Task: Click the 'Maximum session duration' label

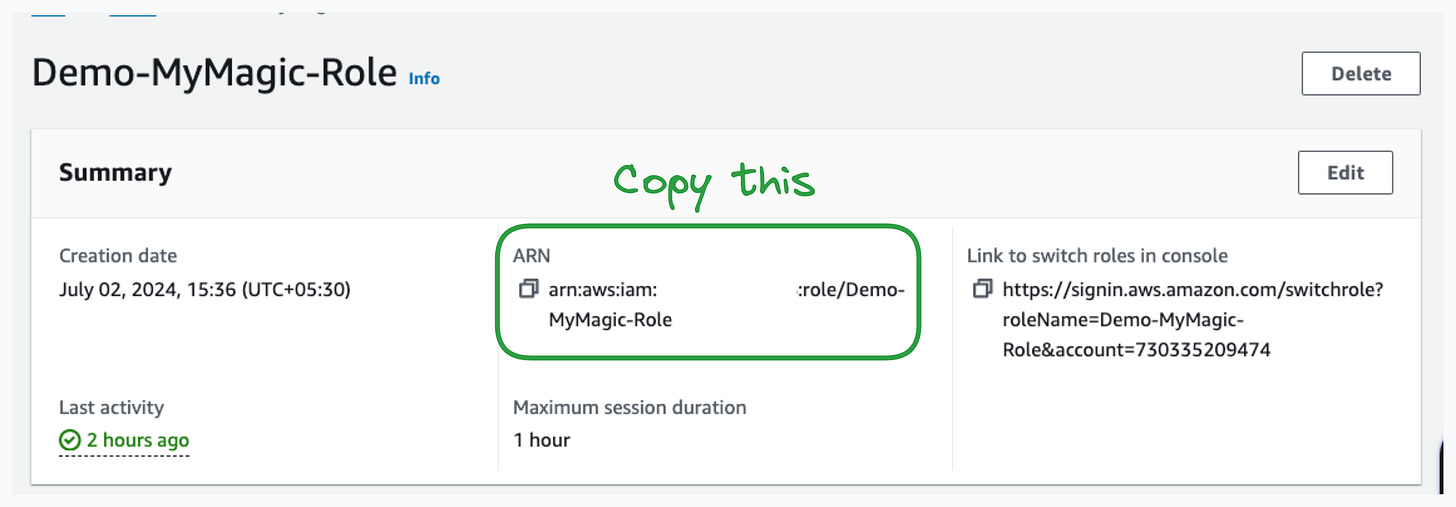Action: coord(630,407)
